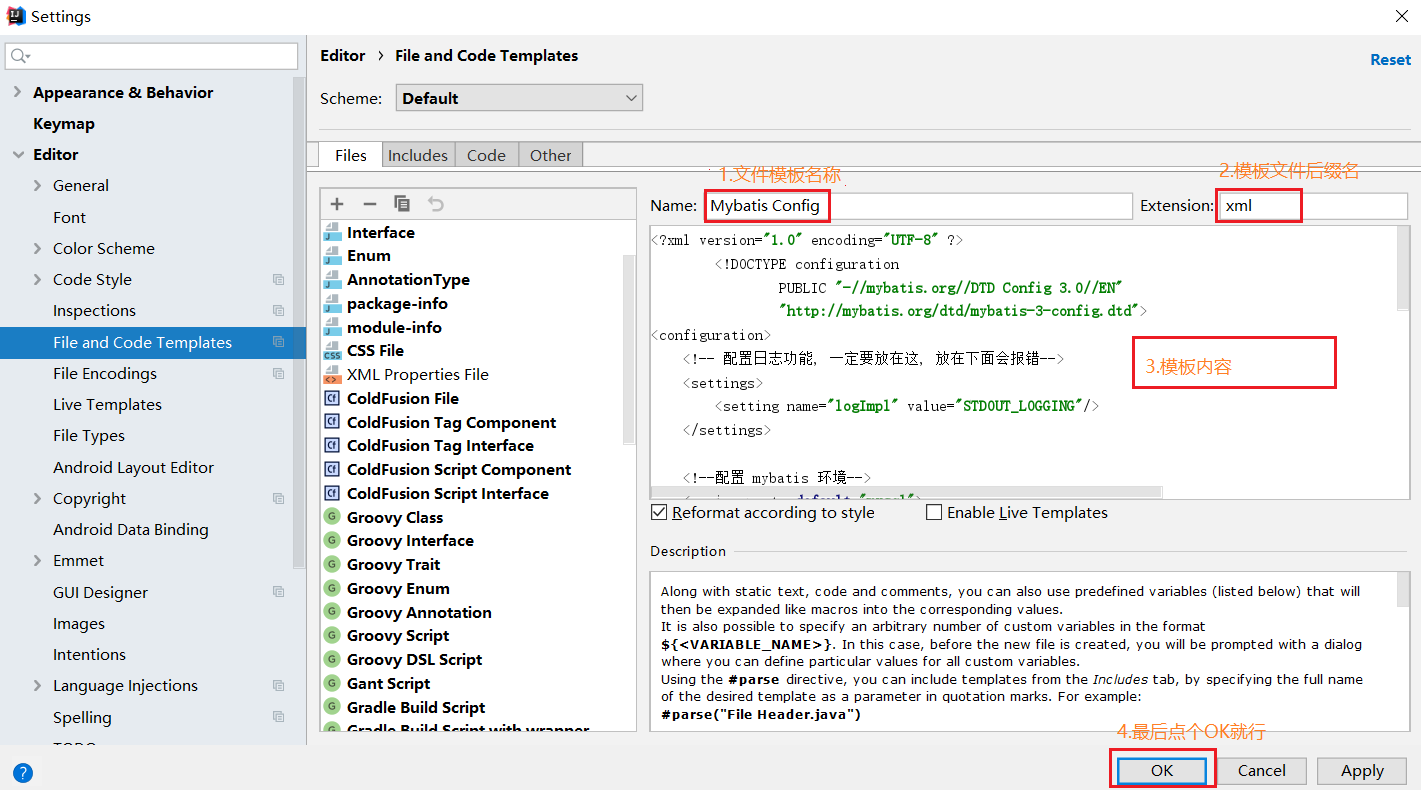The image size is (1421, 790).
Task: Switch to the Files tab
Action: tap(351, 155)
